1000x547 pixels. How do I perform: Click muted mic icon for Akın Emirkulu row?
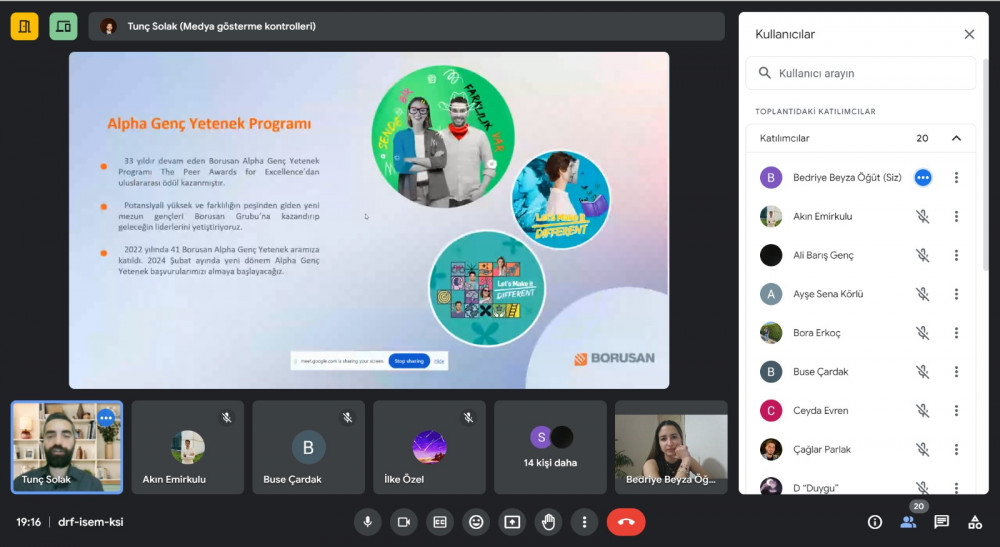click(922, 217)
